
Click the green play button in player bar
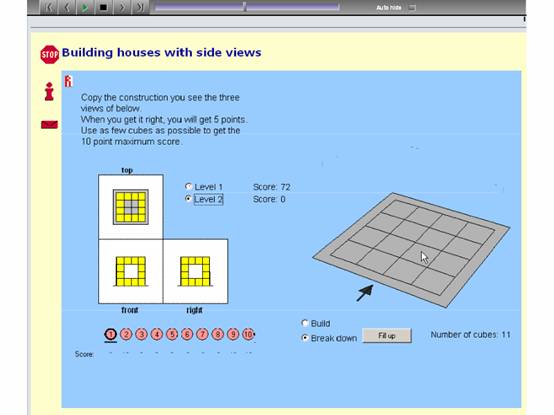[85, 7]
